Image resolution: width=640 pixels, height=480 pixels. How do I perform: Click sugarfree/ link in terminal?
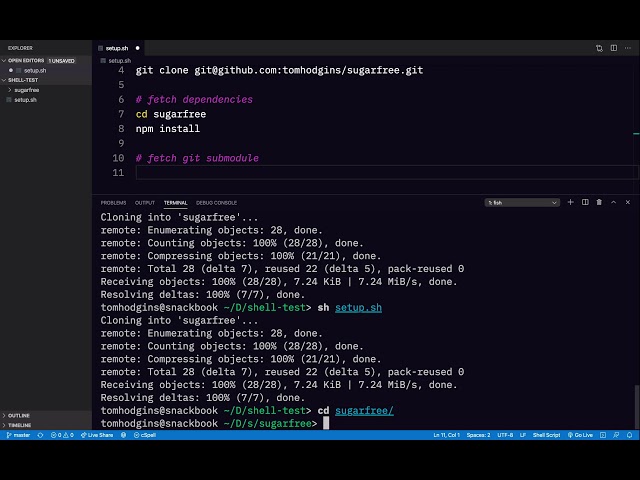(x=364, y=411)
